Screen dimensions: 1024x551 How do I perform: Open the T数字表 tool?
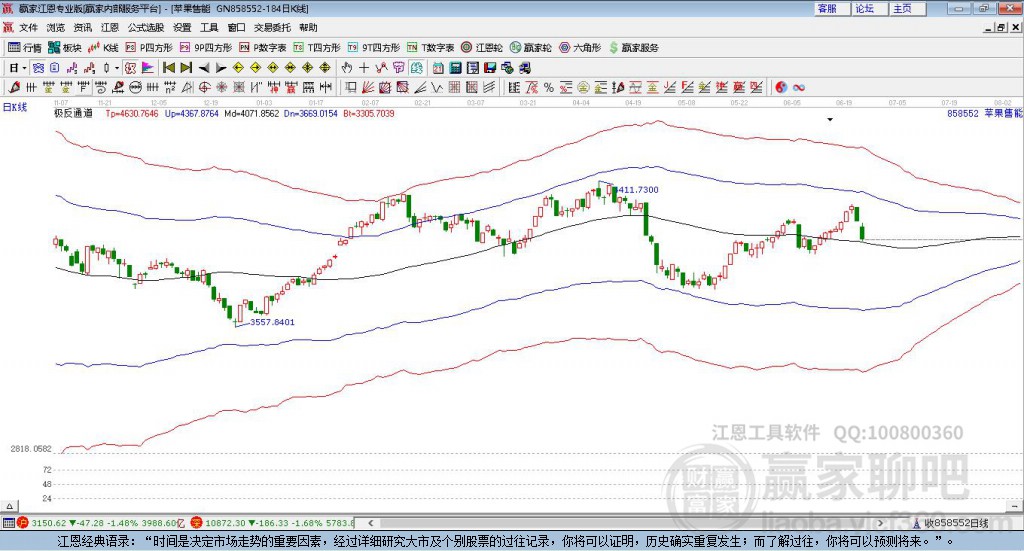(430, 48)
